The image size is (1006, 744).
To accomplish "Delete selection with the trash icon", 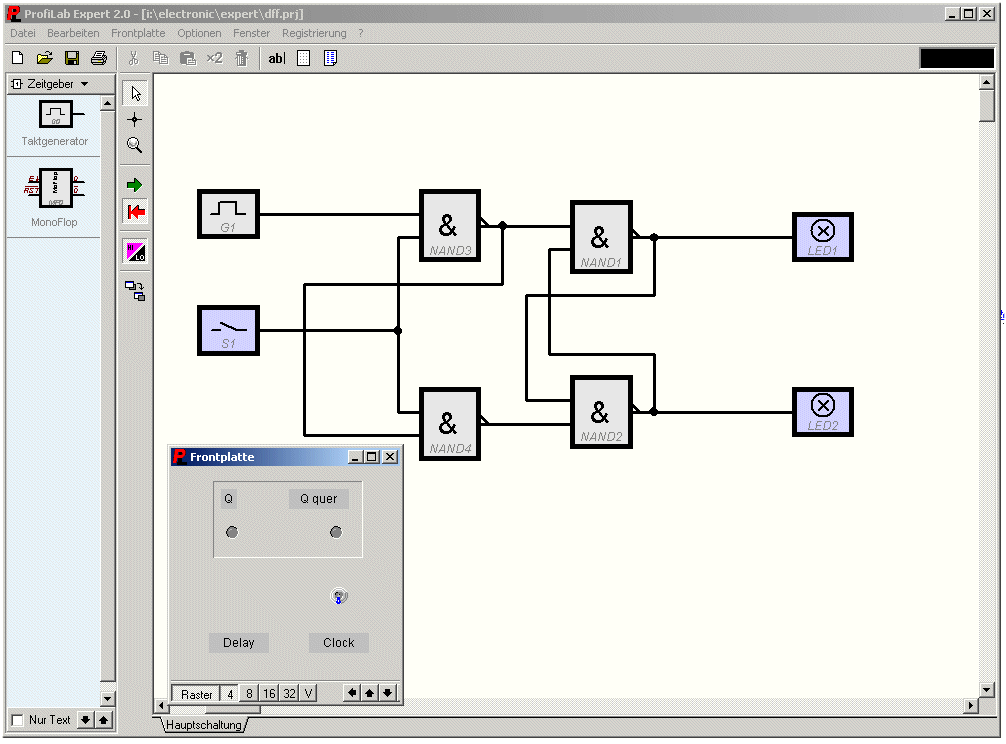I will [x=241, y=58].
